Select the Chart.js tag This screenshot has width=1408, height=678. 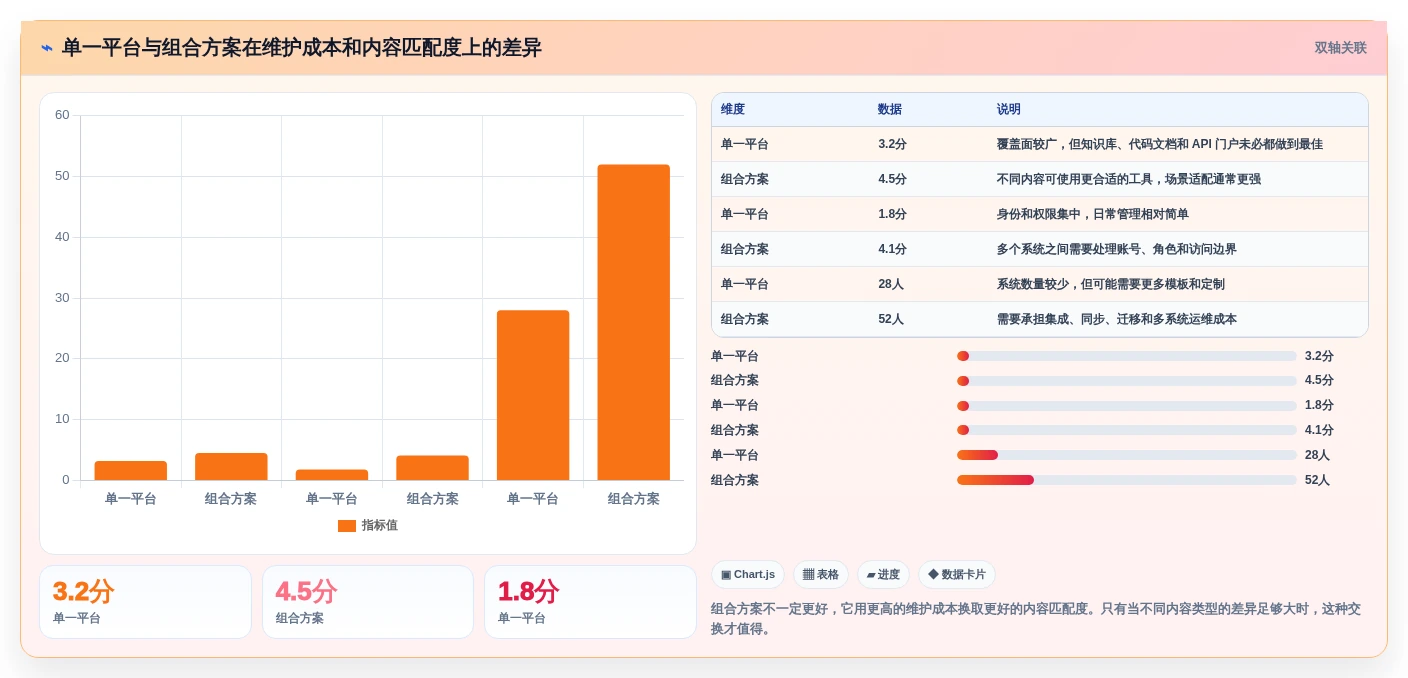tap(748, 575)
